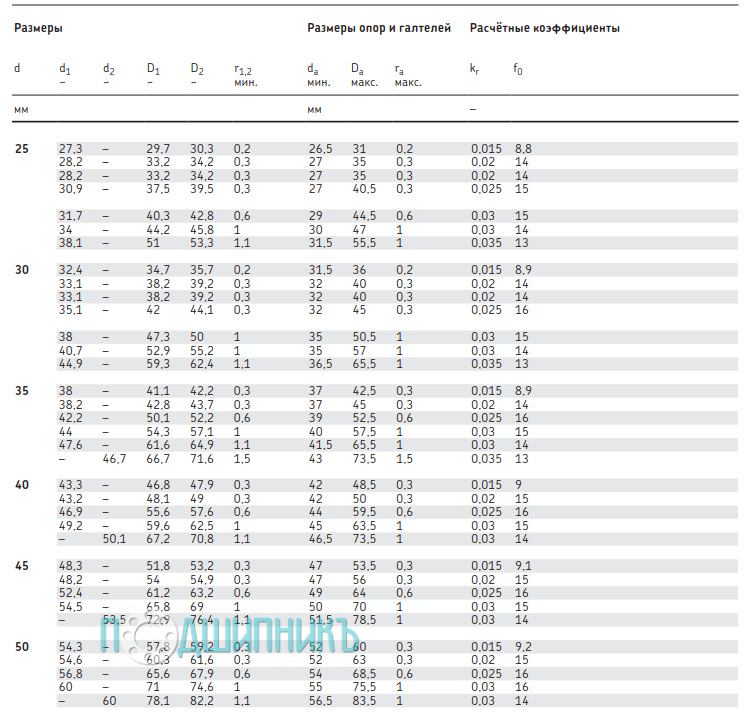
Task: Select the cell with value 44,2
Action: (x=158, y=230)
